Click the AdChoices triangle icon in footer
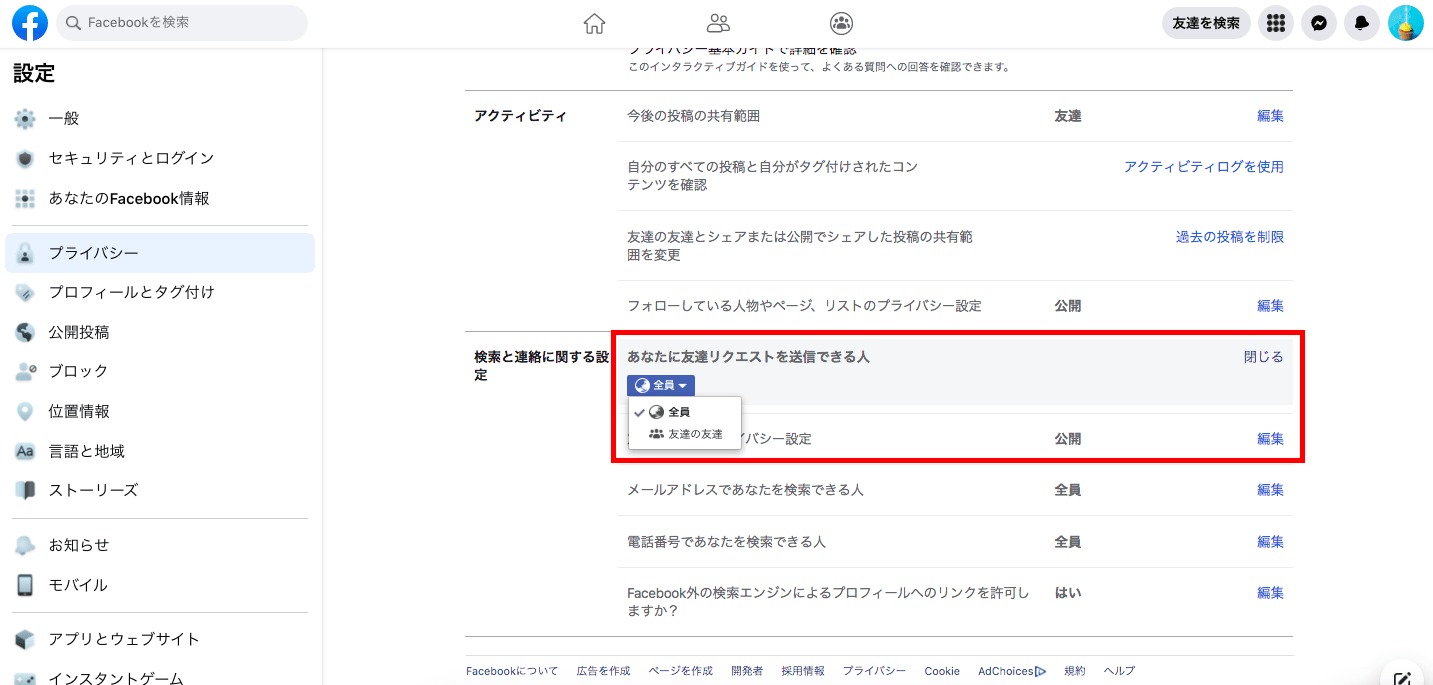 (x=1041, y=671)
